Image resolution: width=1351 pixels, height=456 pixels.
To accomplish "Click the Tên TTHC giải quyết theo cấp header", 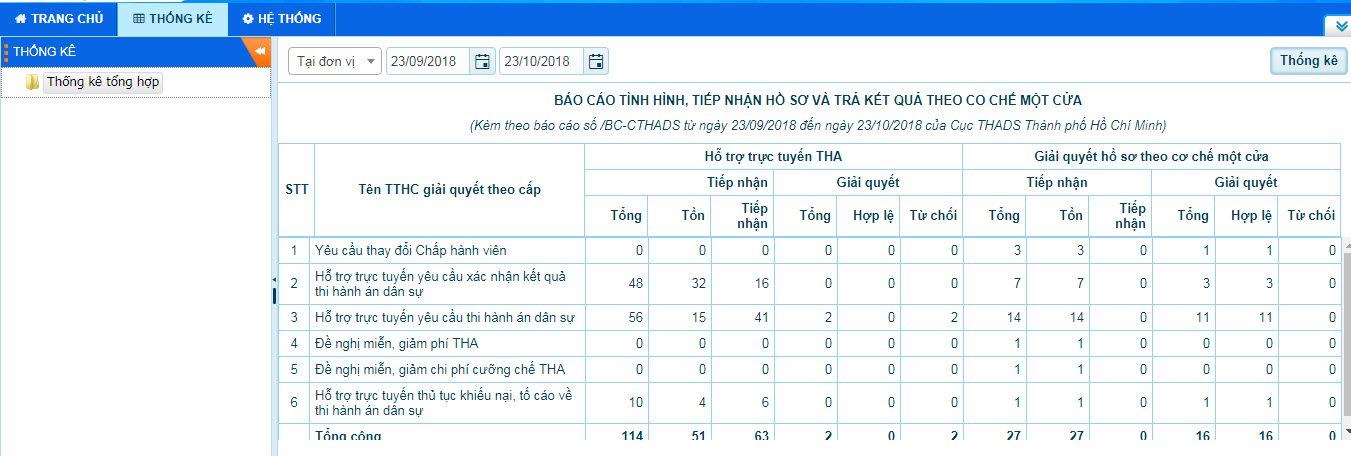I will [448, 189].
